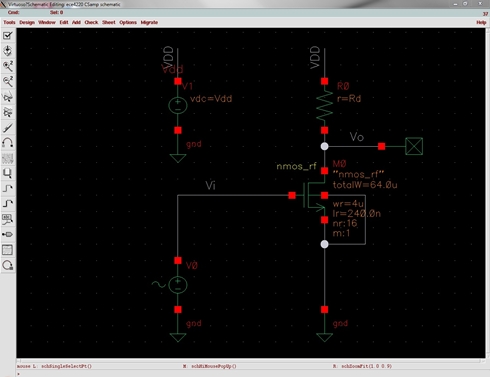Click the Repeat command icon

click(8, 265)
